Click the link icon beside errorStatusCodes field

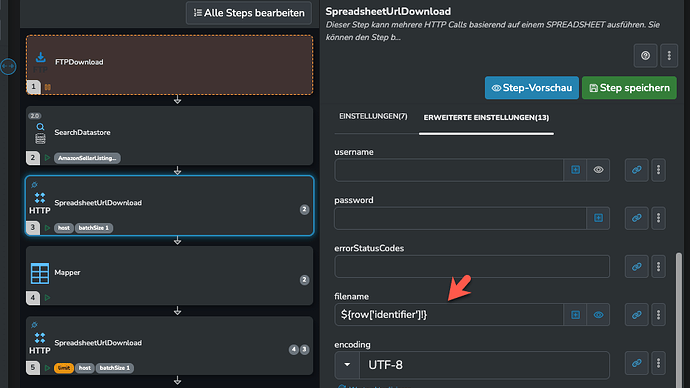coord(636,267)
